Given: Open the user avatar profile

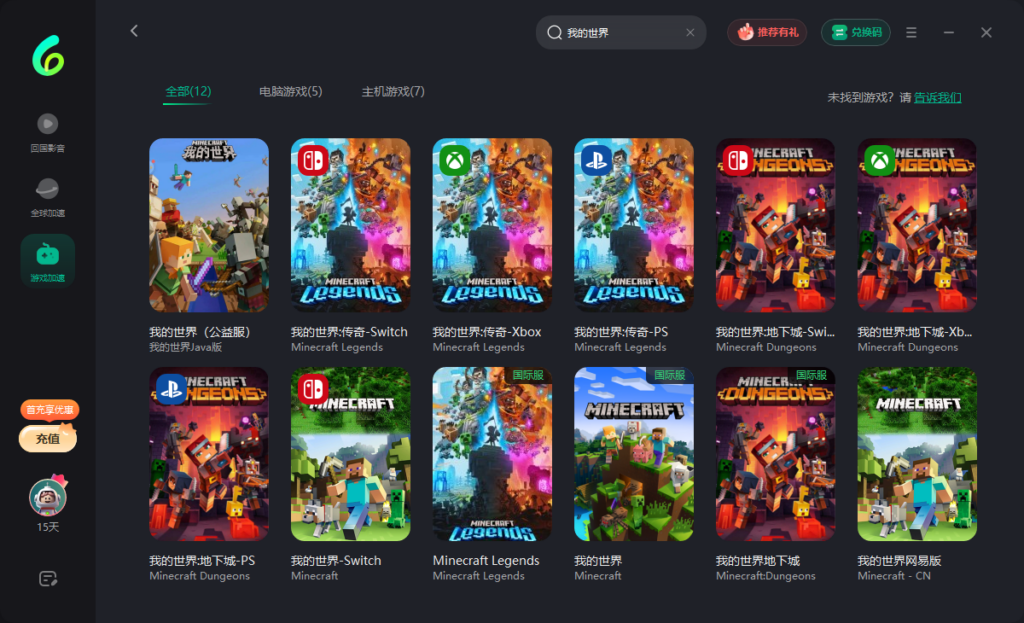Looking at the screenshot, I should click(48, 498).
